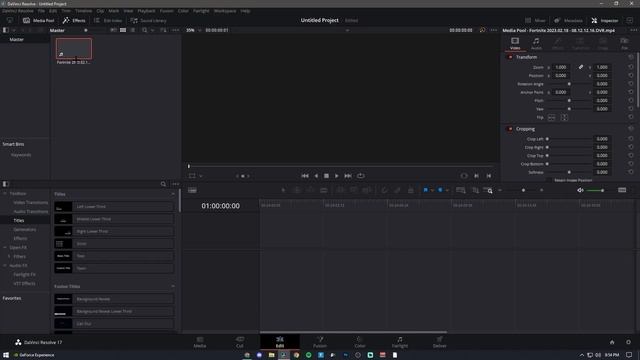
Task: Click the Softness slider handle
Action: coord(569,172)
